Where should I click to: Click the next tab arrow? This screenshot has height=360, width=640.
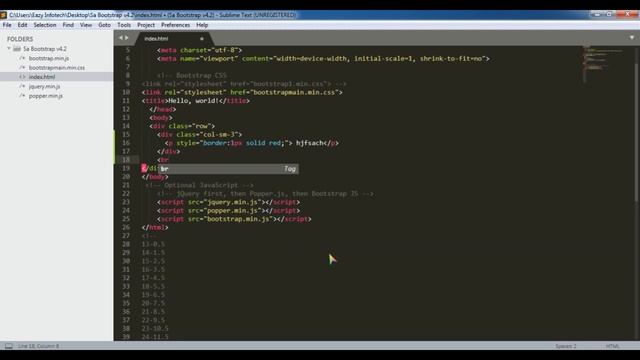[x=127, y=38]
